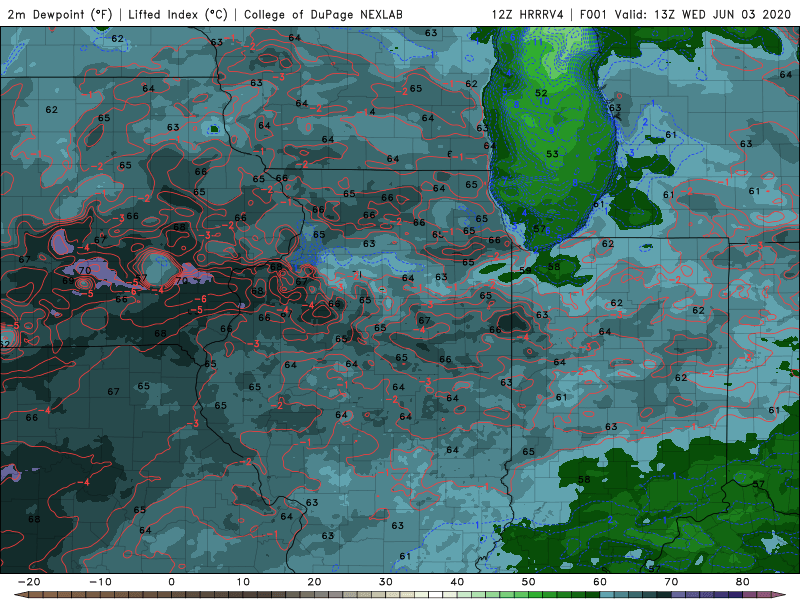Click the 'Lifted Index (°C)' header label

[178, 14]
